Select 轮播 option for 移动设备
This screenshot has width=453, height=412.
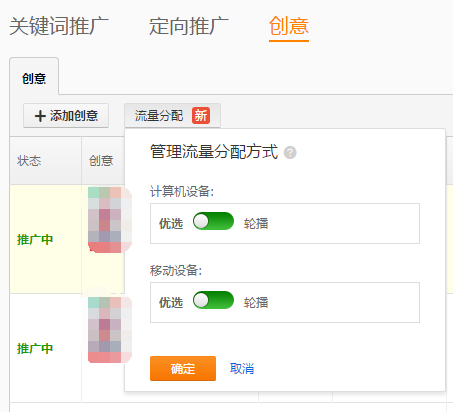pos(256,303)
